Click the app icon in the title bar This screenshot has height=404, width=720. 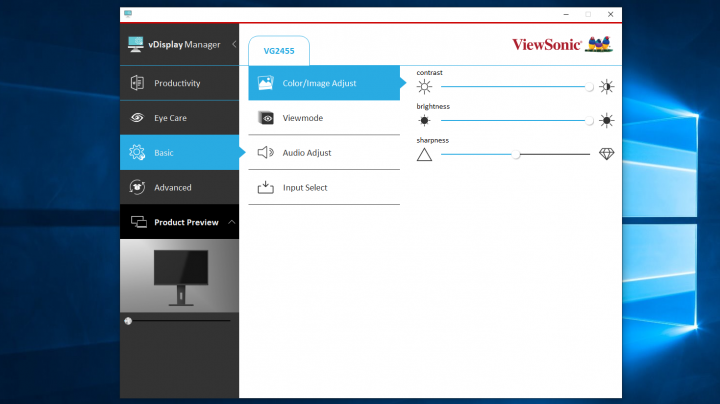click(x=128, y=14)
